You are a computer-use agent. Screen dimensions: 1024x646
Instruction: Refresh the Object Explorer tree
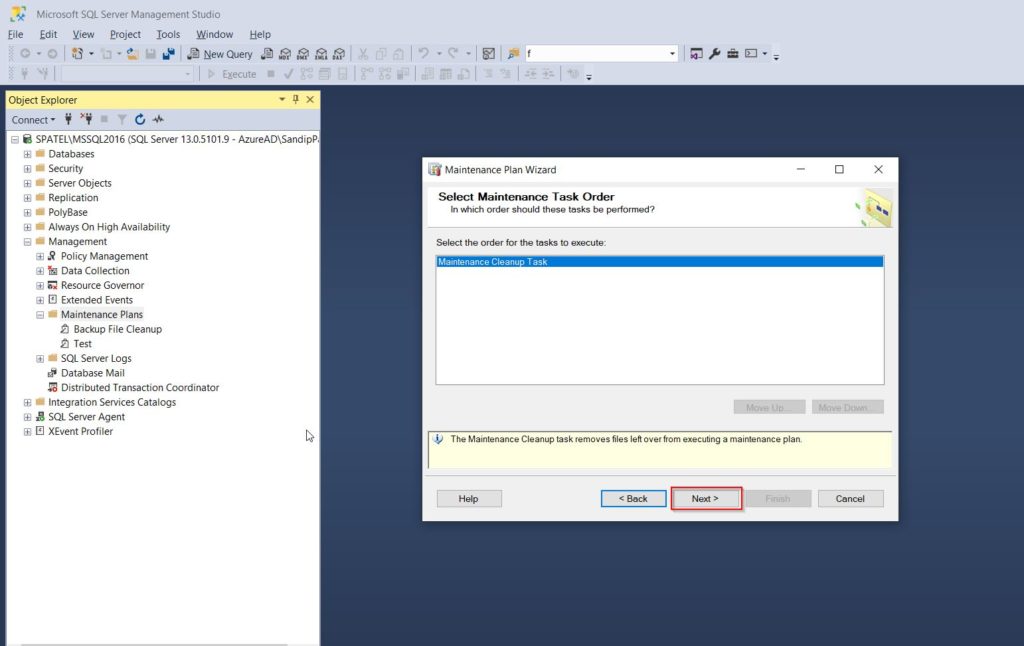click(x=140, y=120)
